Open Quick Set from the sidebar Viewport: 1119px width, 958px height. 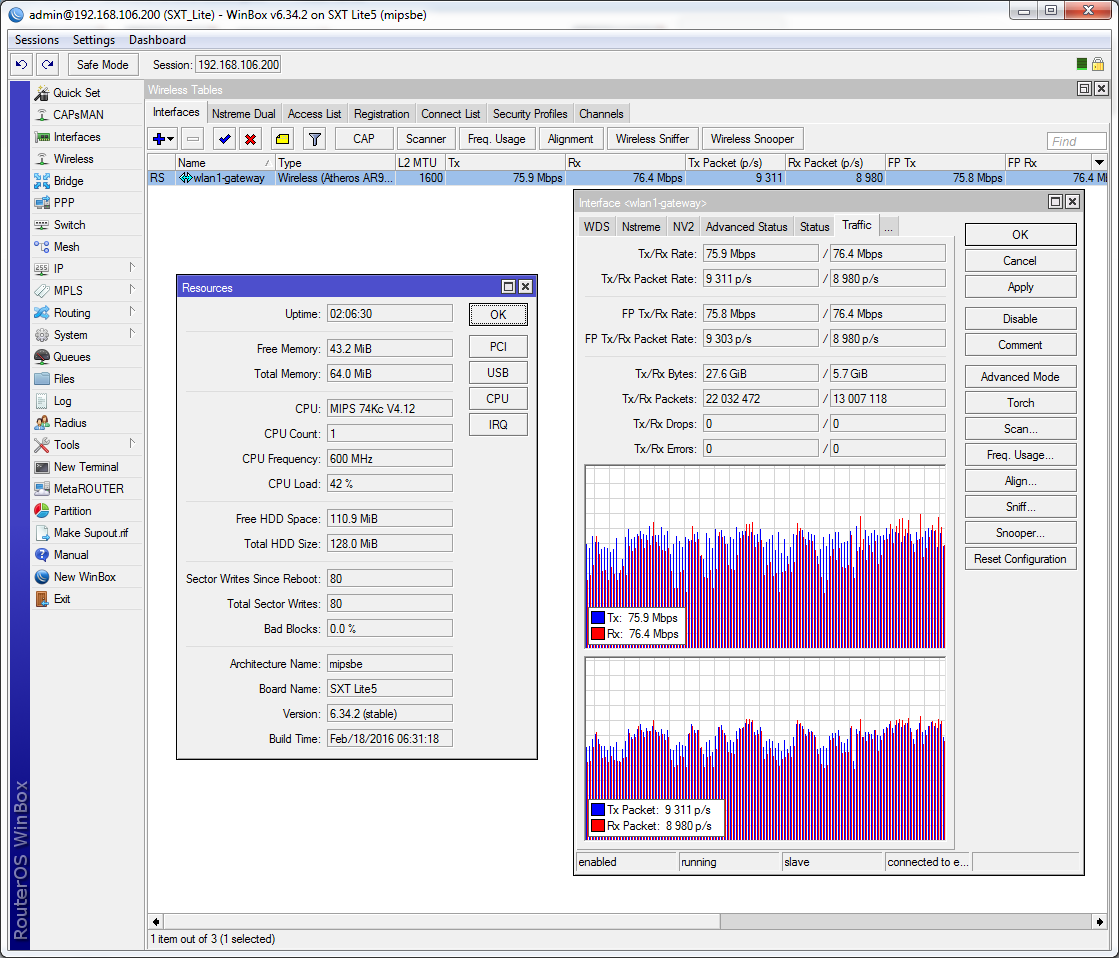[x=76, y=93]
